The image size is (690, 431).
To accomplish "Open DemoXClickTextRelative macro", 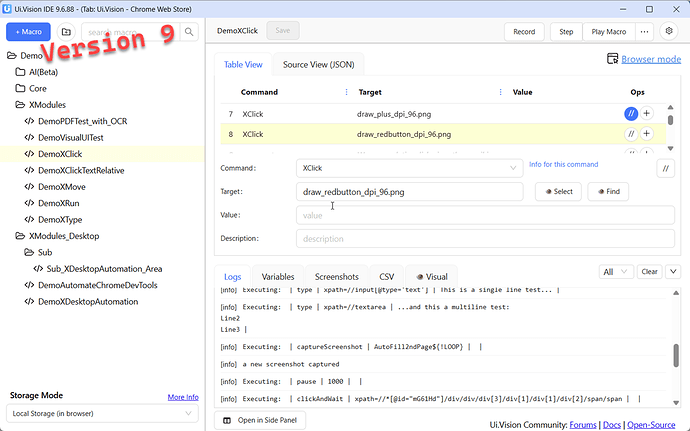I will [81, 170].
